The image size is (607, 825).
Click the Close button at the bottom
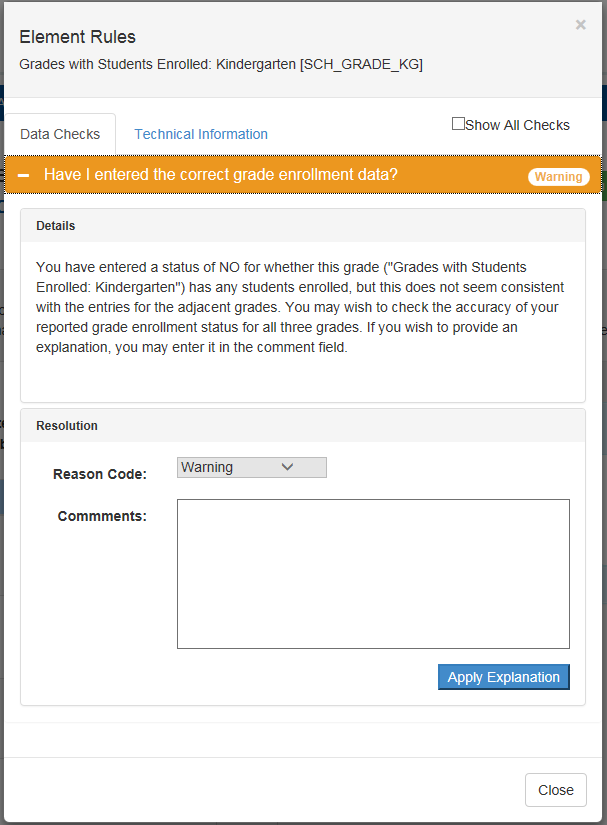[x=555, y=790]
